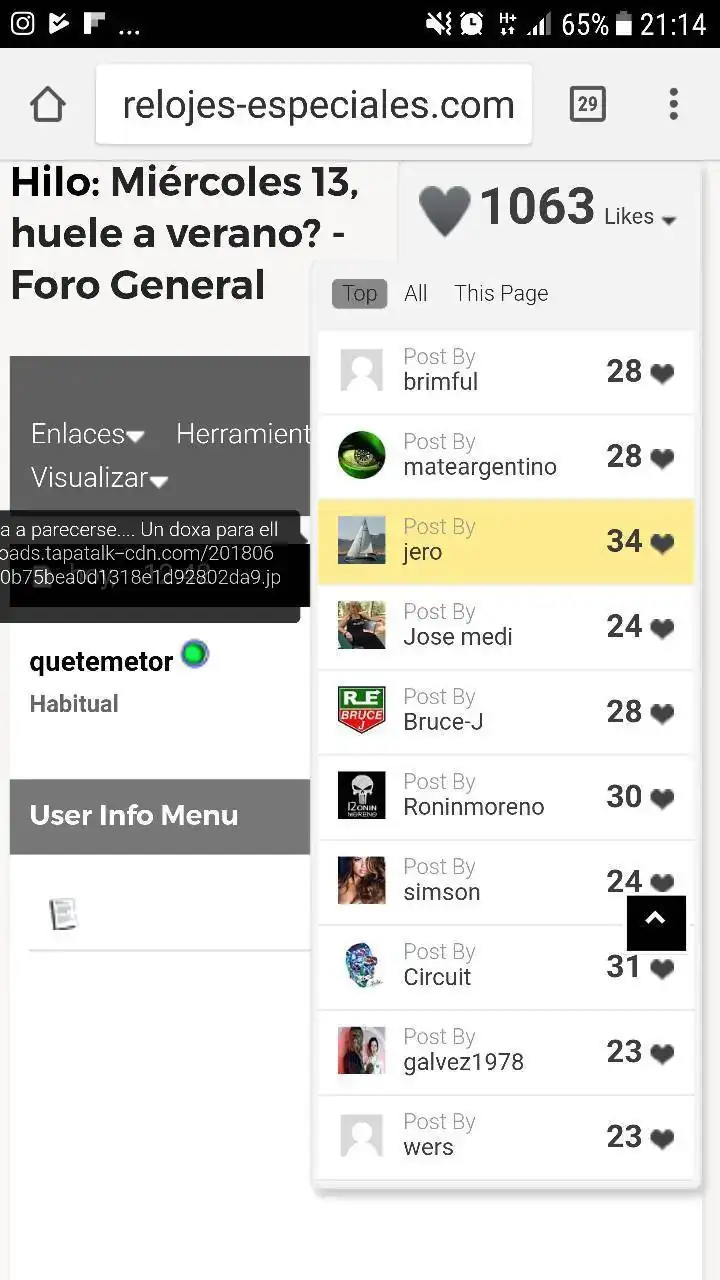Open the post by Roninmoreno
The height and width of the screenshot is (1280, 720).
pos(506,797)
